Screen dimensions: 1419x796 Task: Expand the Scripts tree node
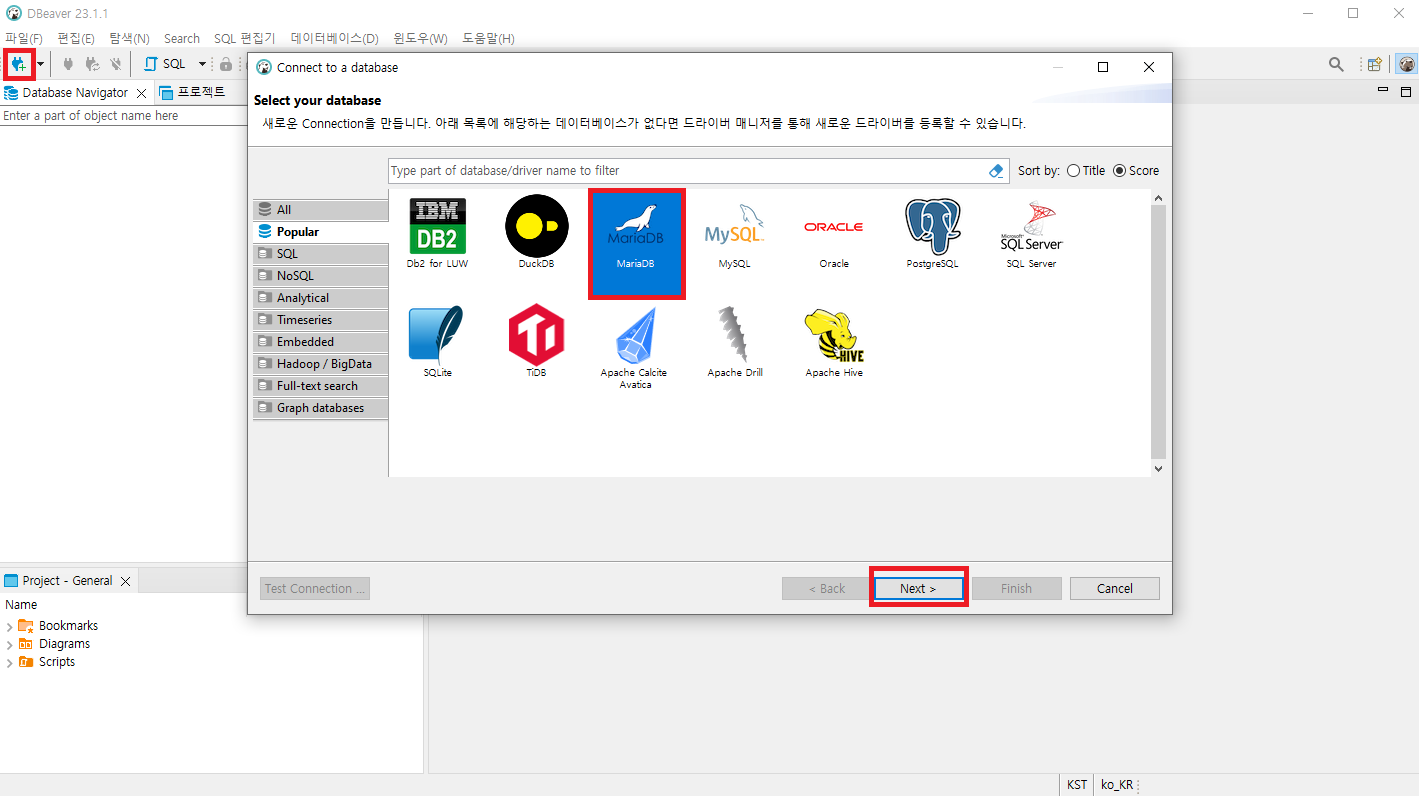10,662
